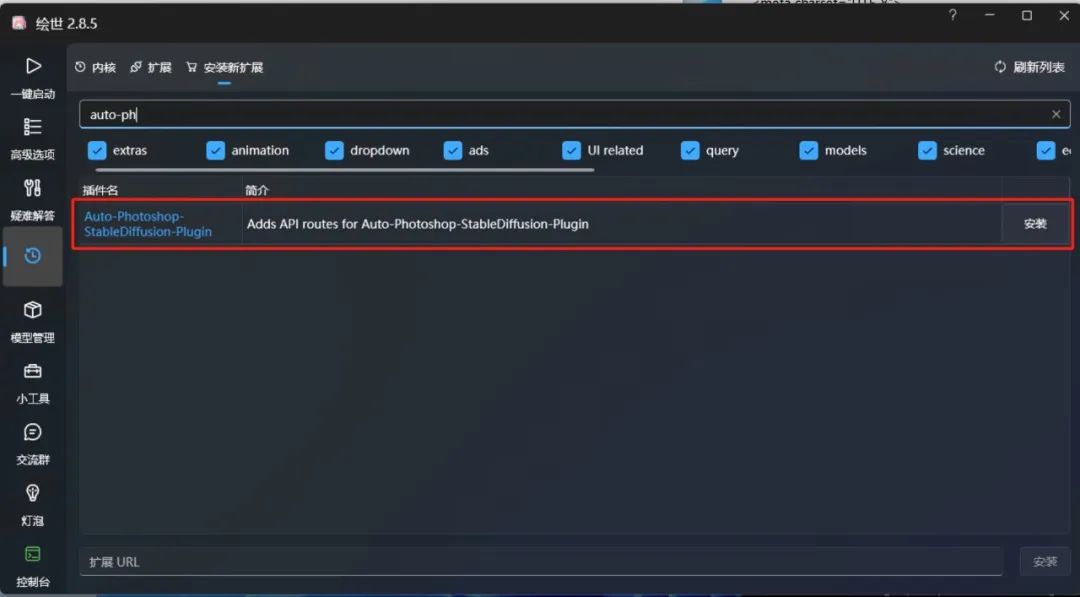
Task: Uncheck the extras filter checkbox
Action: click(x=97, y=150)
